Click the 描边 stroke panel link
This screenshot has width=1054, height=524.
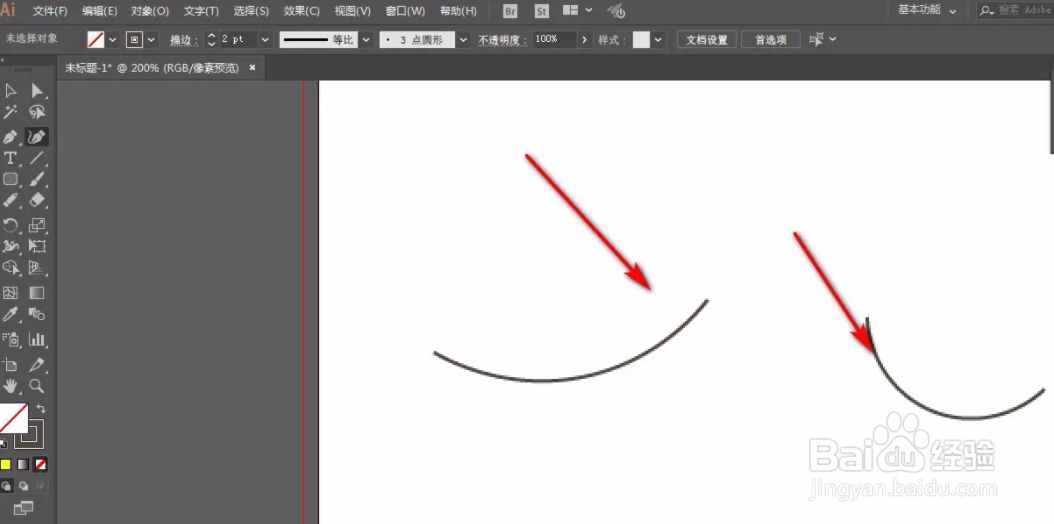(184, 40)
